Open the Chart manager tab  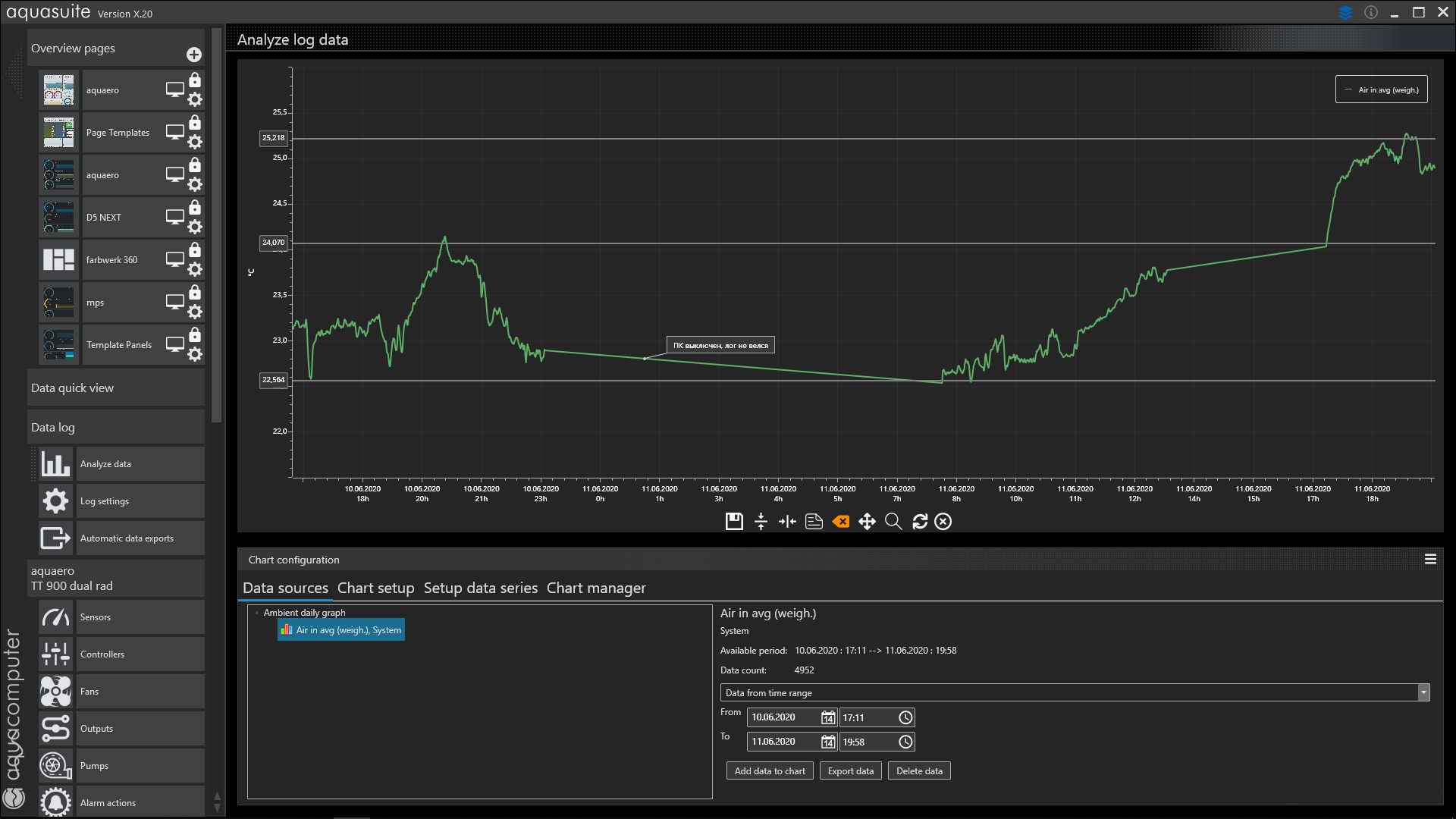[x=595, y=588]
